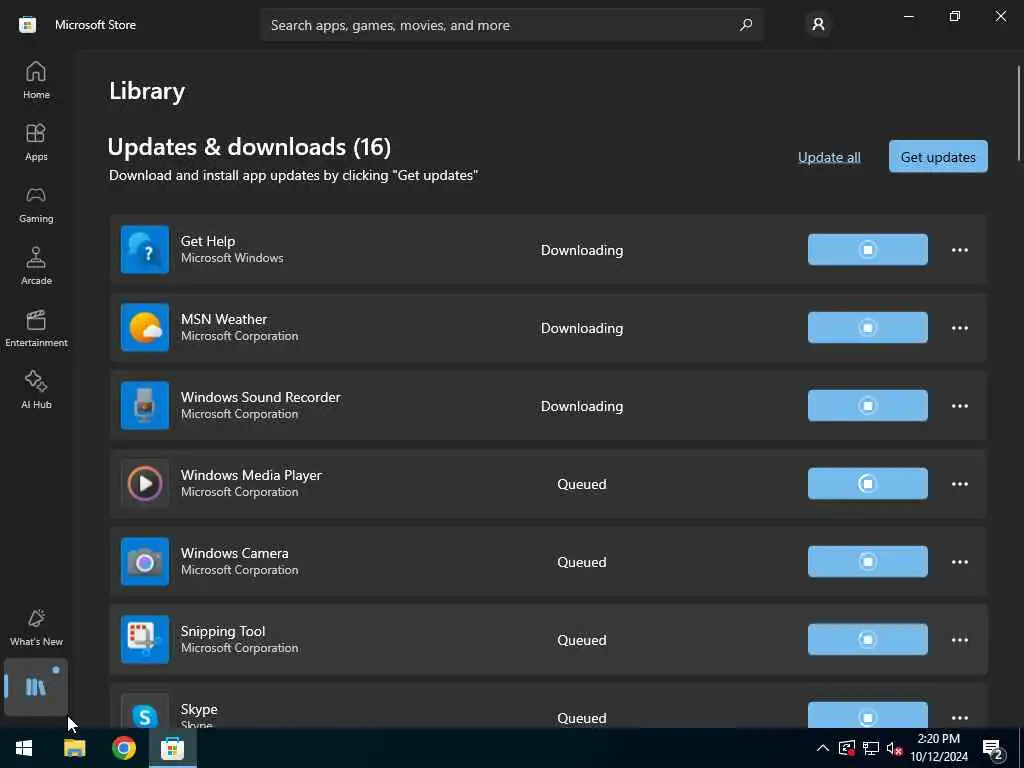Select the Windows Camera title
Screen dimensions: 1024x768
click(234, 553)
